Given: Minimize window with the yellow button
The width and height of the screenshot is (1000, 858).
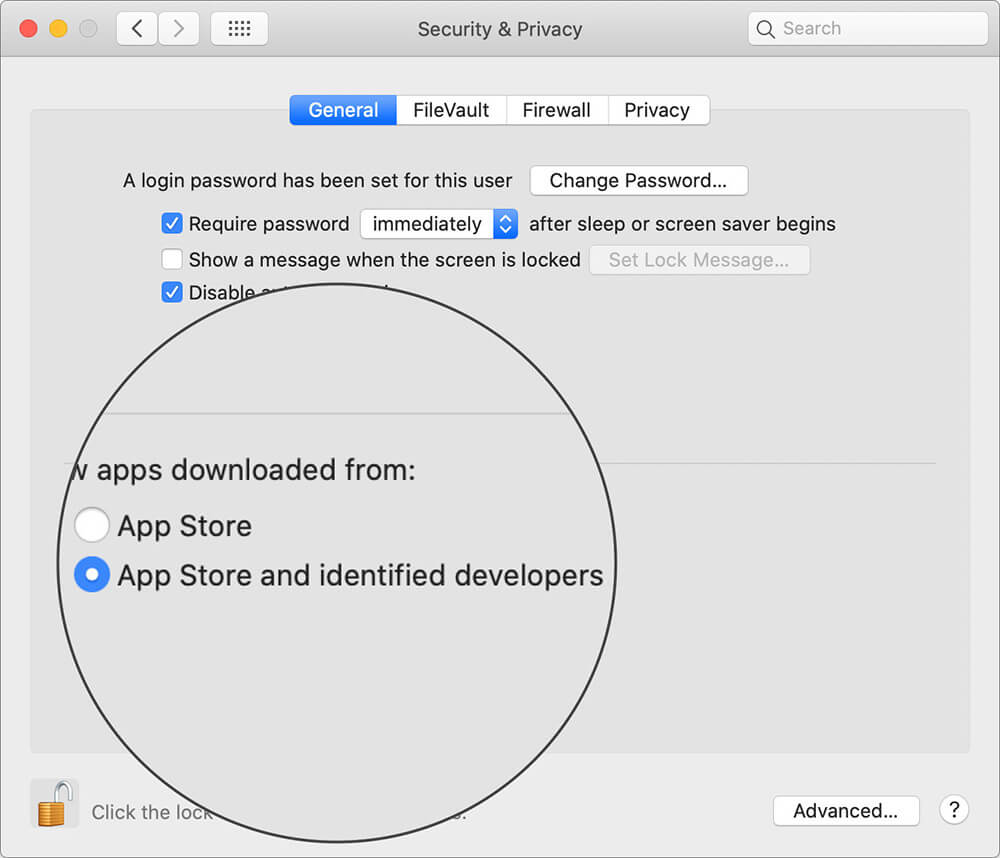Looking at the screenshot, I should tap(59, 29).
